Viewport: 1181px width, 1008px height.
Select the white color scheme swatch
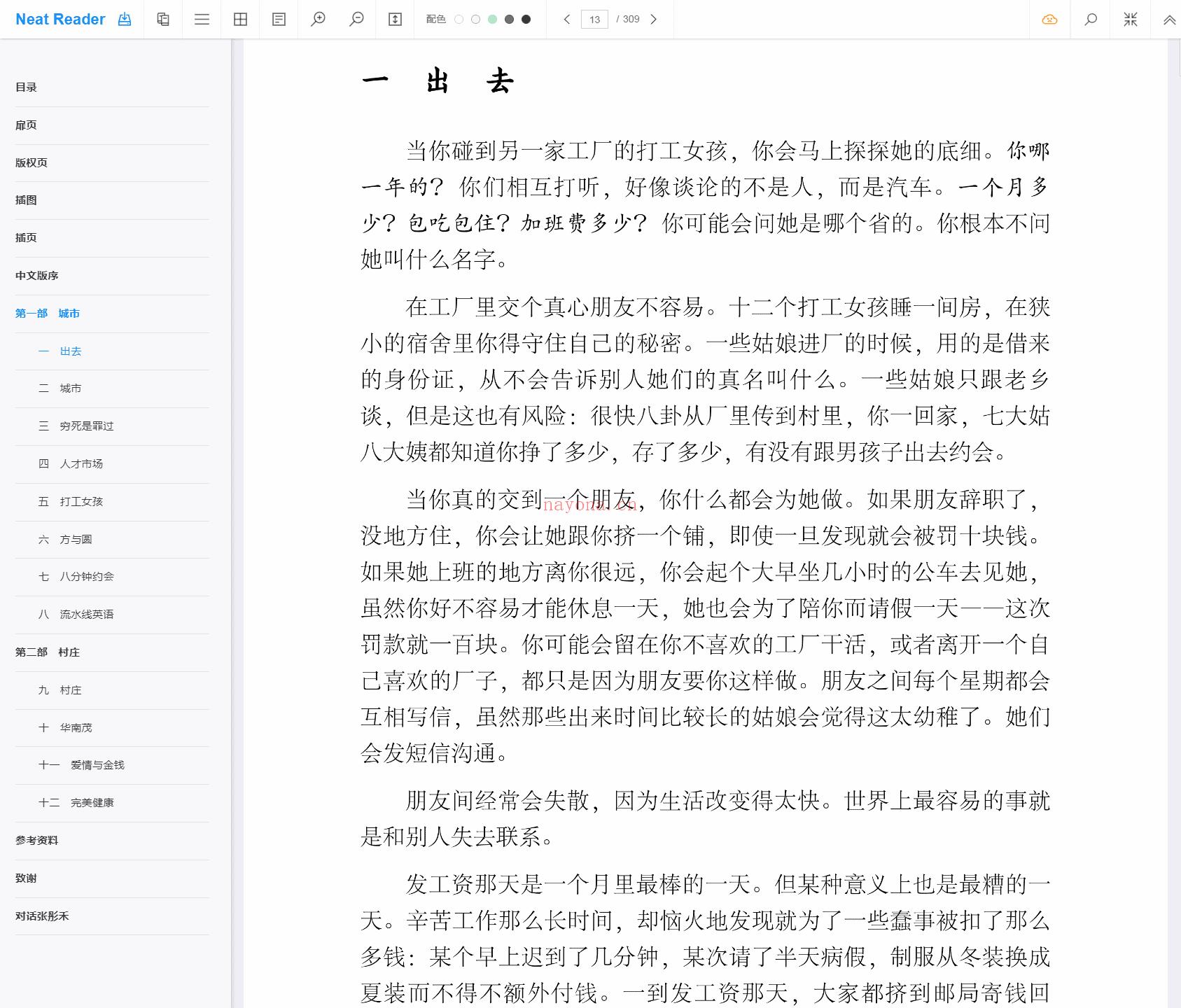click(x=459, y=20)
